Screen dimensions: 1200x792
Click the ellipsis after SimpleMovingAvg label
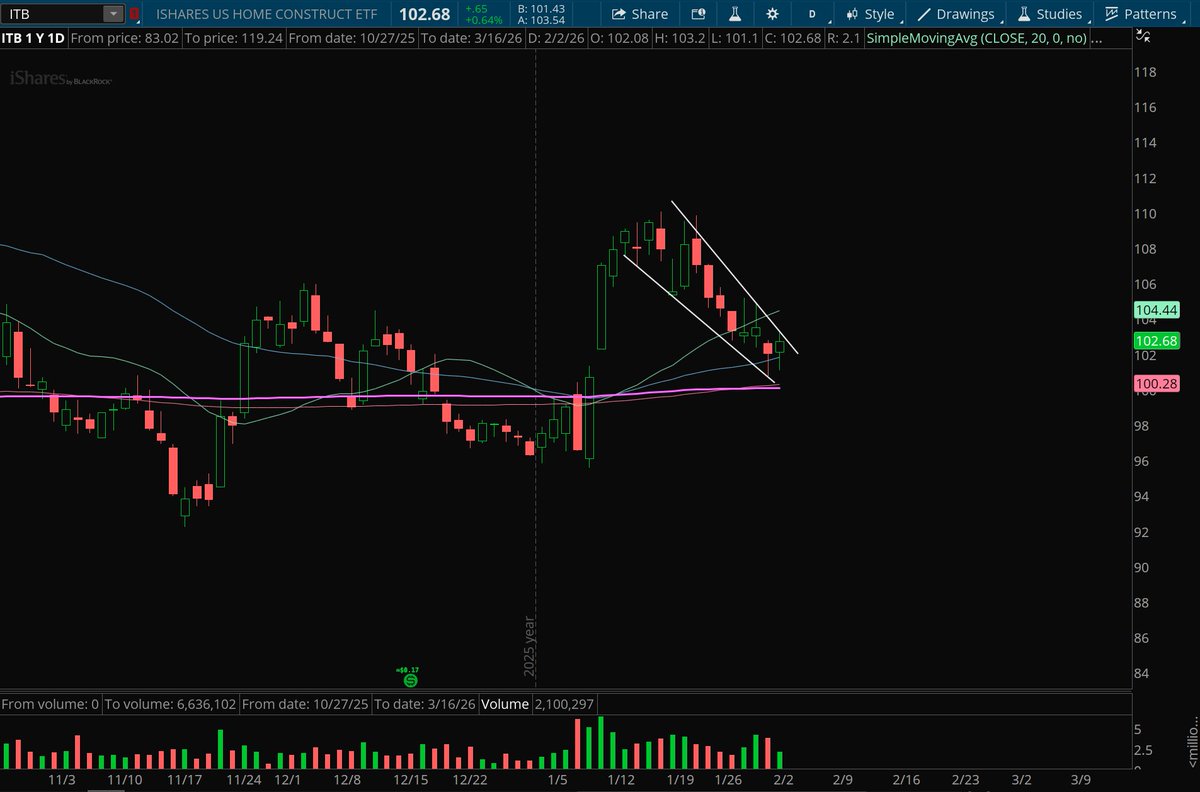(x=1096, y=40)
